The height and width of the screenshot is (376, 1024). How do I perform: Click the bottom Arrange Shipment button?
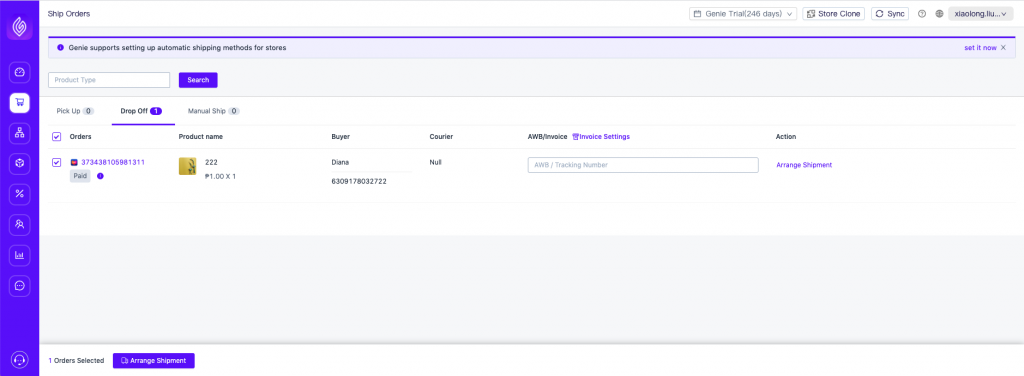[153, 360]
